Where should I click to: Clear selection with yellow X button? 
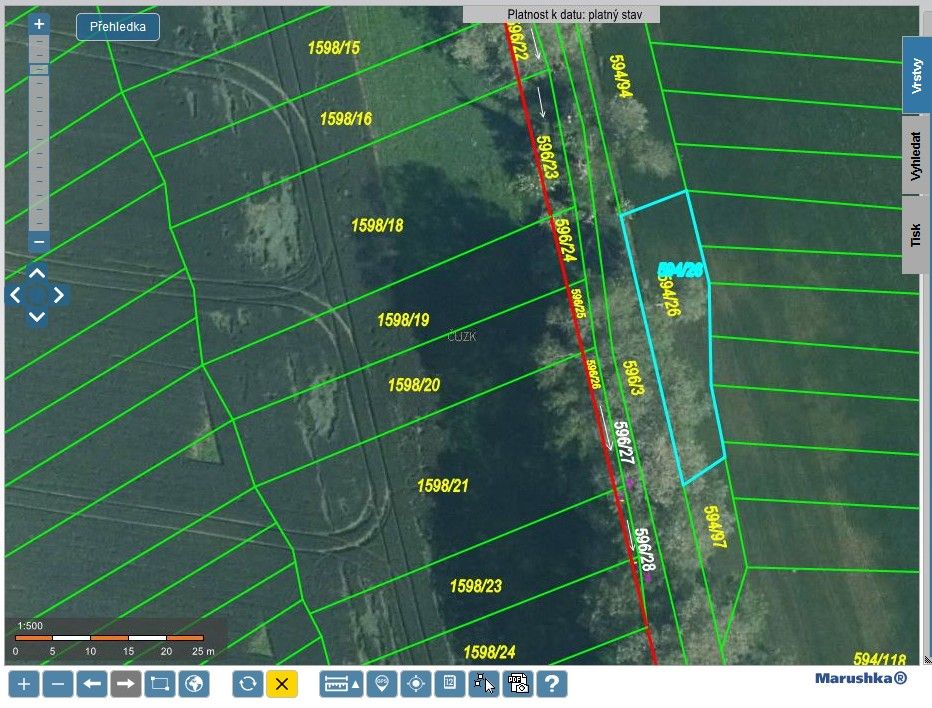point(282,684)
